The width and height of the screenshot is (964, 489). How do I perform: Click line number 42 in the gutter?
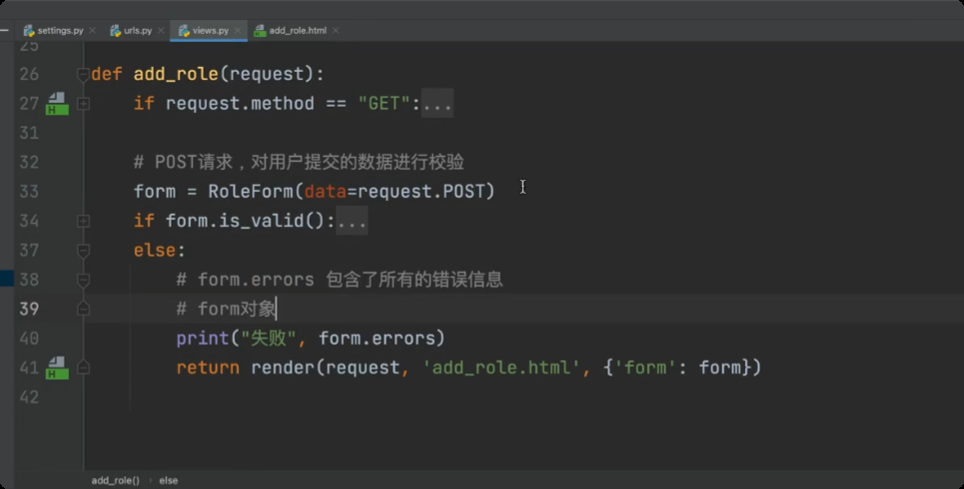coord(29,397)
